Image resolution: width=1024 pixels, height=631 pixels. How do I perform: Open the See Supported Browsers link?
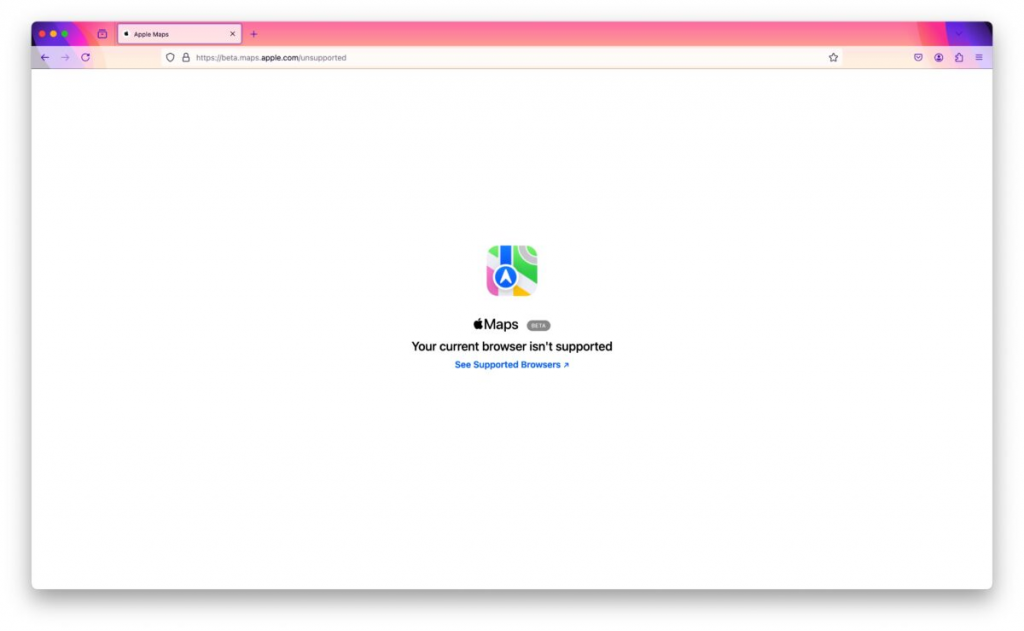point(510,364)
